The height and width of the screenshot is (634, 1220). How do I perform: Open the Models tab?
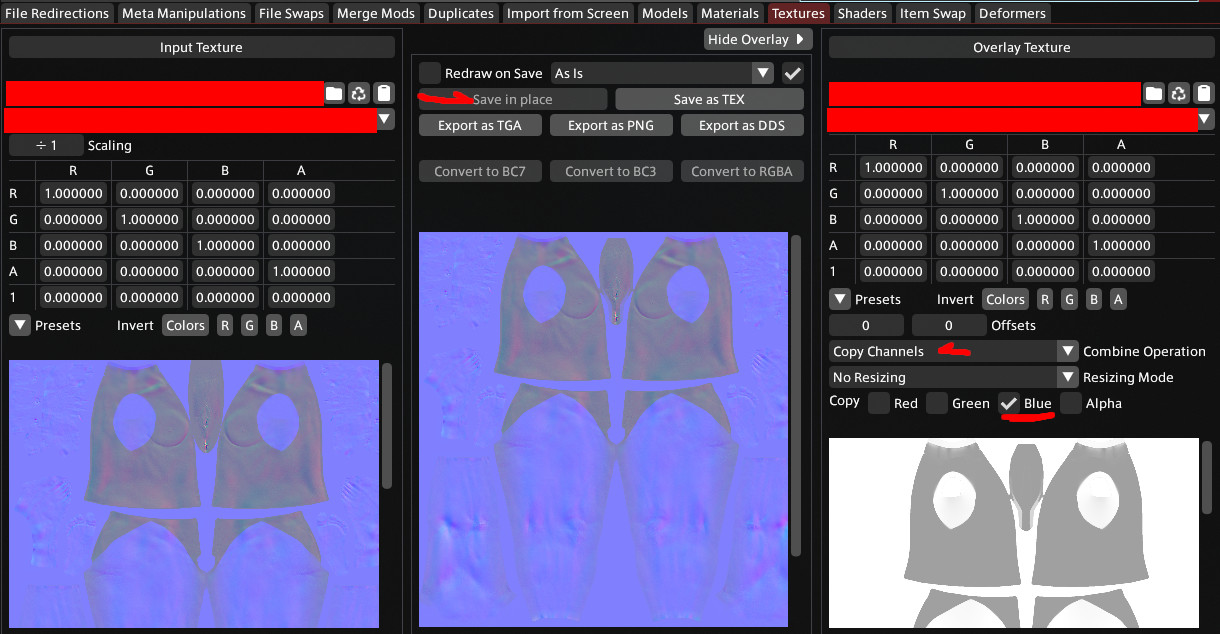665,13
